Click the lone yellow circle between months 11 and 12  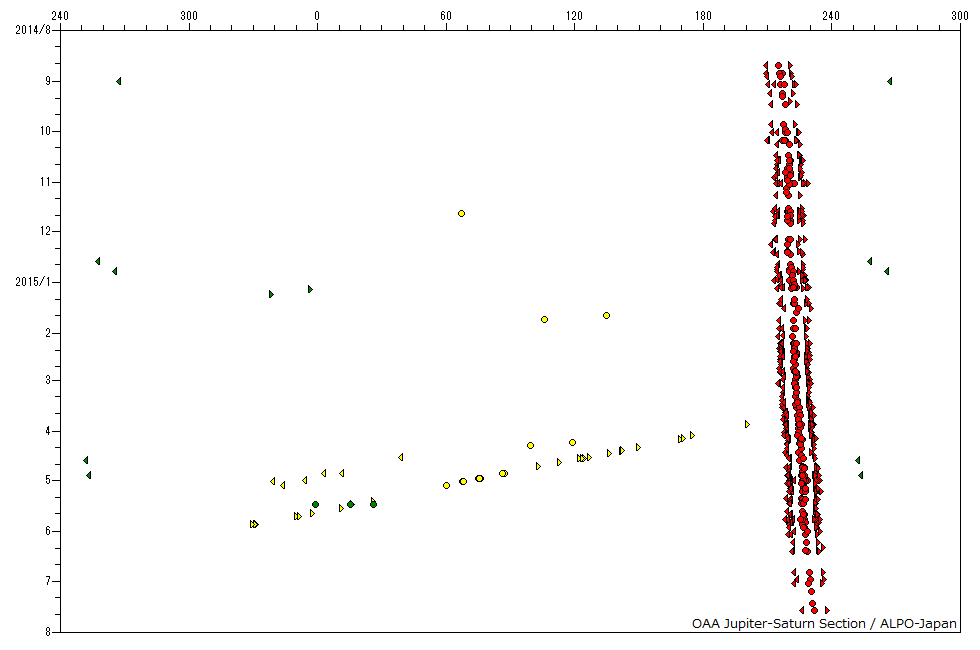pyautogui.click(x=461, y=214)
